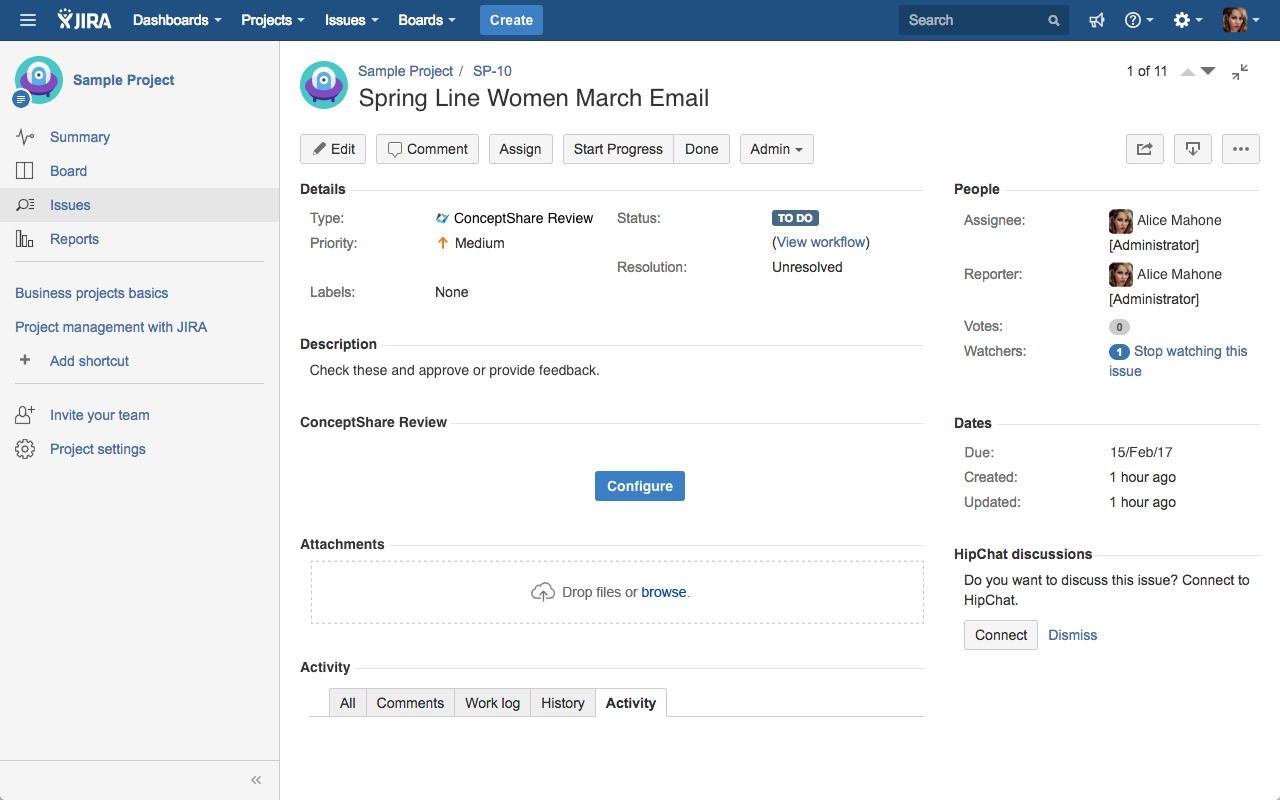The width and height of the screenshot is (1280, 800).
Task: Stop watching this issue
Action: point(1190,352)
